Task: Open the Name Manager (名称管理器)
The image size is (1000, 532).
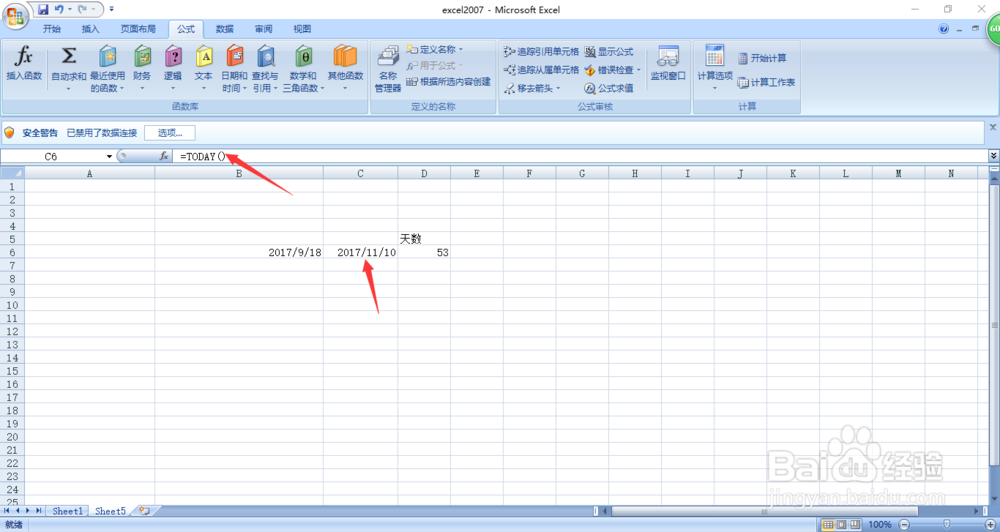Action: point(388,69)
